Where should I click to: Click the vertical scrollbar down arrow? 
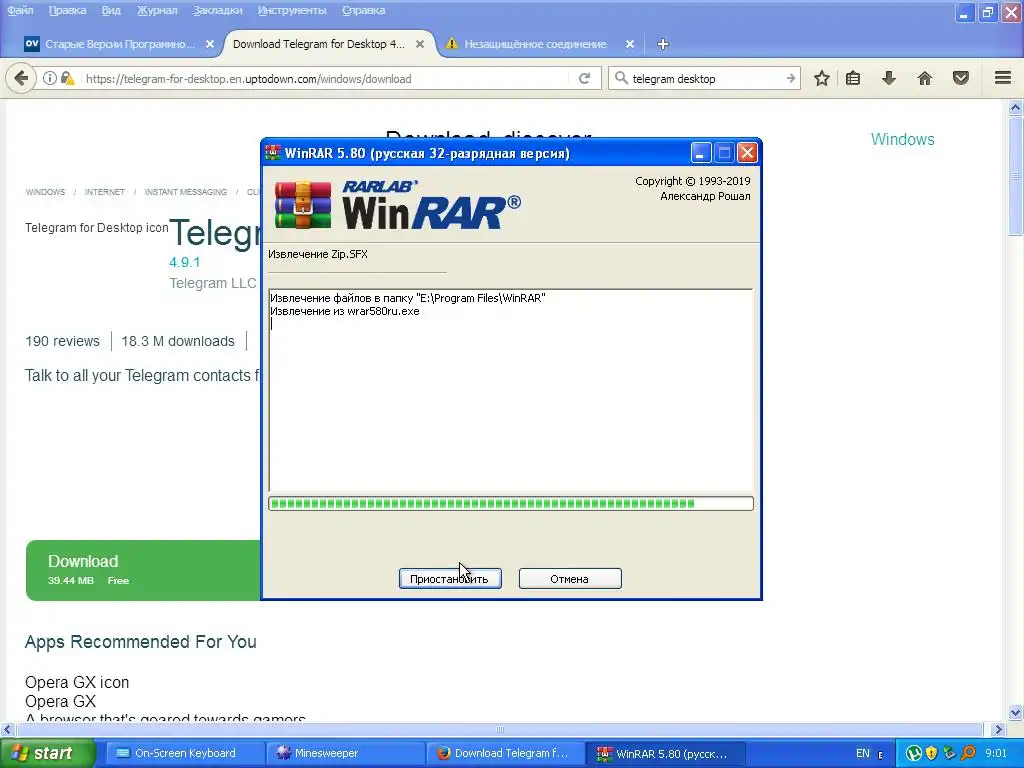click(x=1015, y=712)
